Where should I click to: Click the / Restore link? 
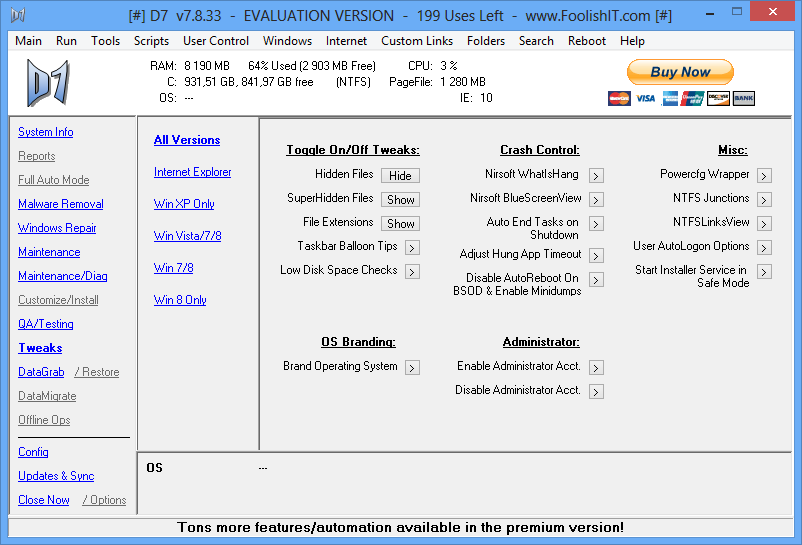tap(97, 372)
